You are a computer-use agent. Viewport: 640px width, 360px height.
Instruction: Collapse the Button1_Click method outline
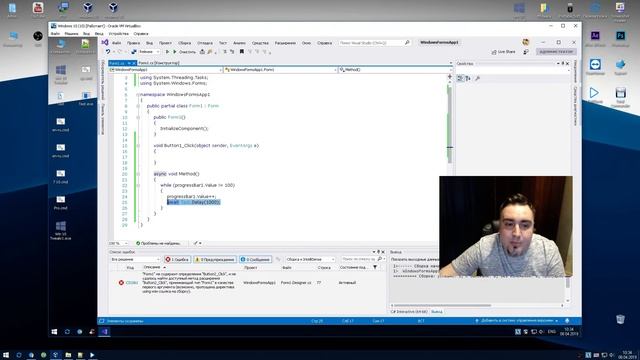138,145
